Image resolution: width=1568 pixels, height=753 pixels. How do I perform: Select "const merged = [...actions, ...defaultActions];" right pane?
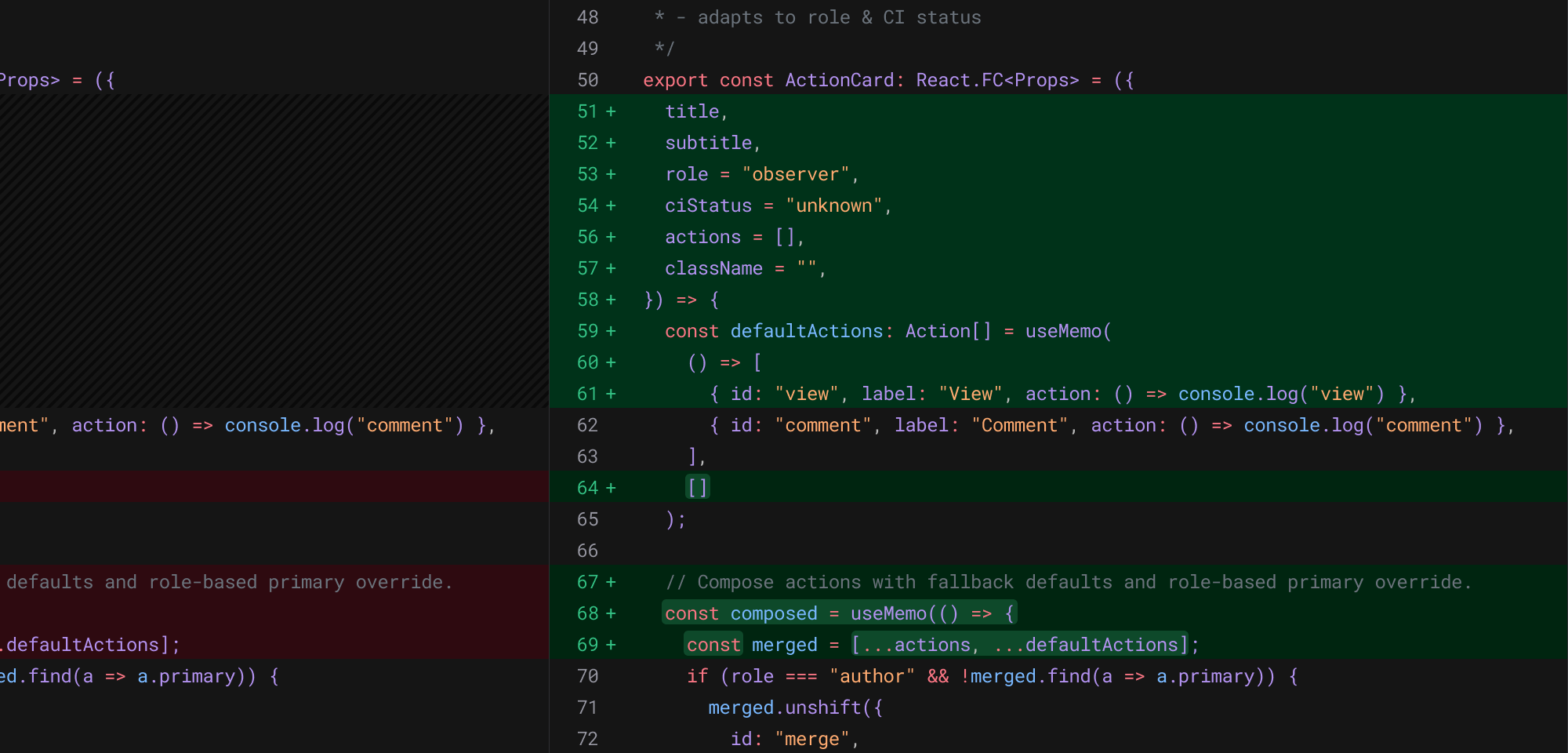[942, 645]
